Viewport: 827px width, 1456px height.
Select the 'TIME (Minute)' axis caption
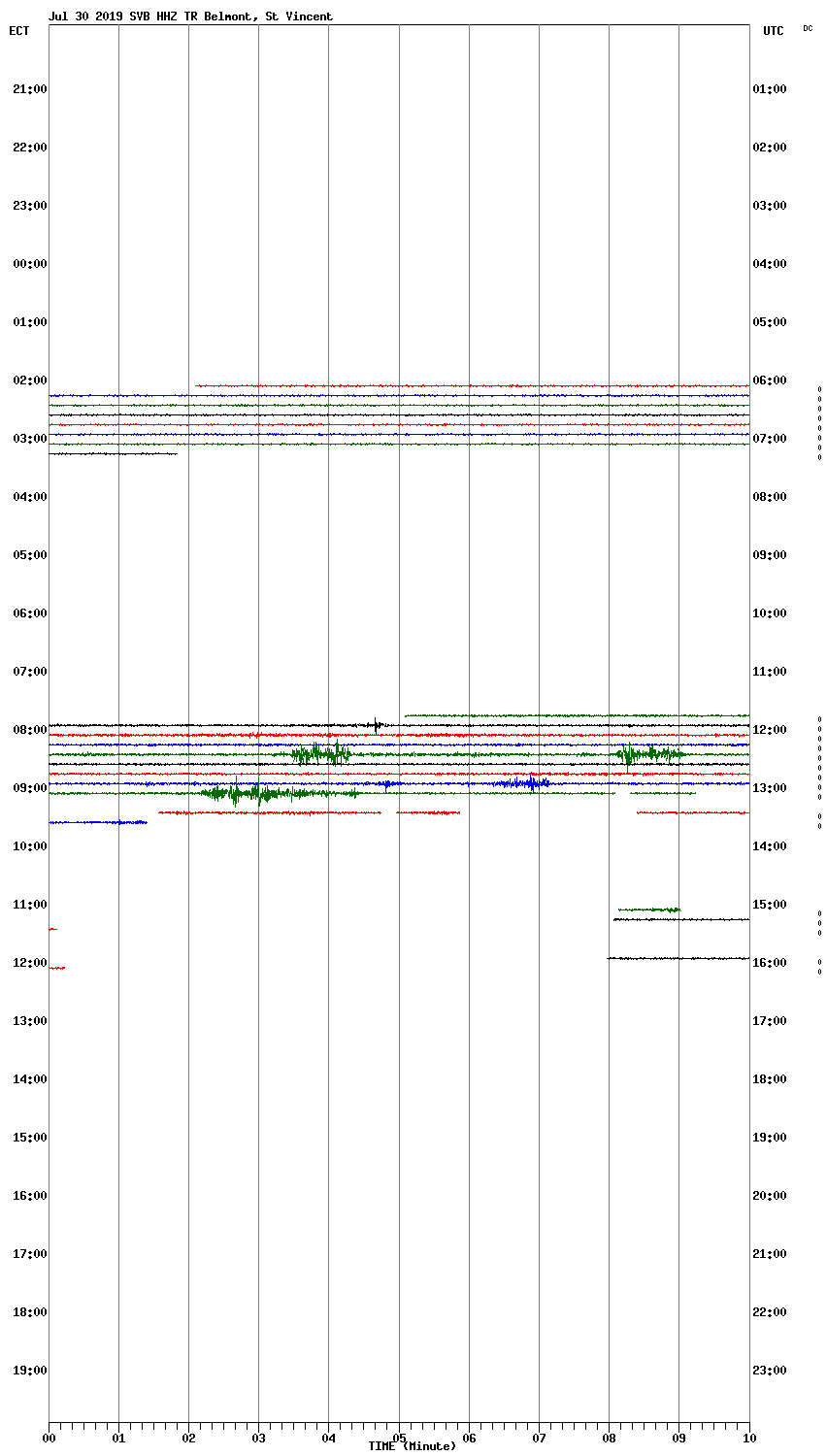(412, 1446)
